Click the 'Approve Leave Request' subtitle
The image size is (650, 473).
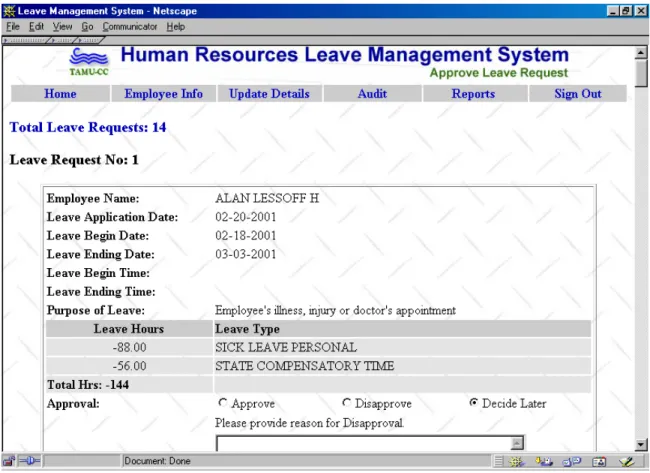tap(499, 73)
